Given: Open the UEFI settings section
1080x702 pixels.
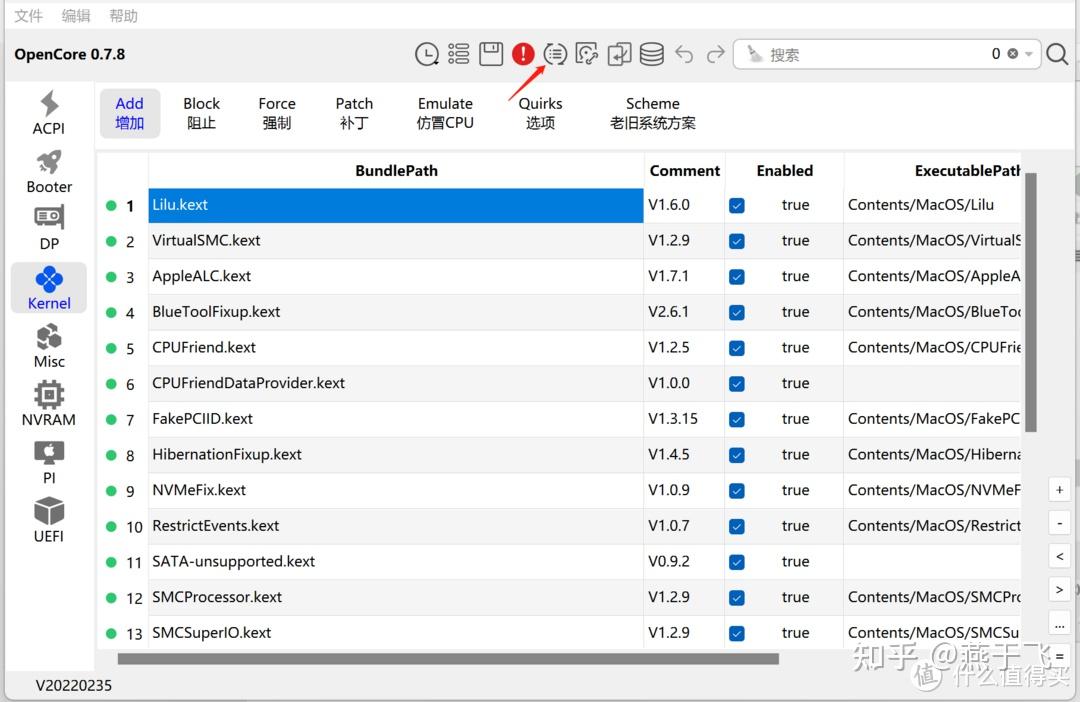Looking at the screenshot, I should click(48, 519).
